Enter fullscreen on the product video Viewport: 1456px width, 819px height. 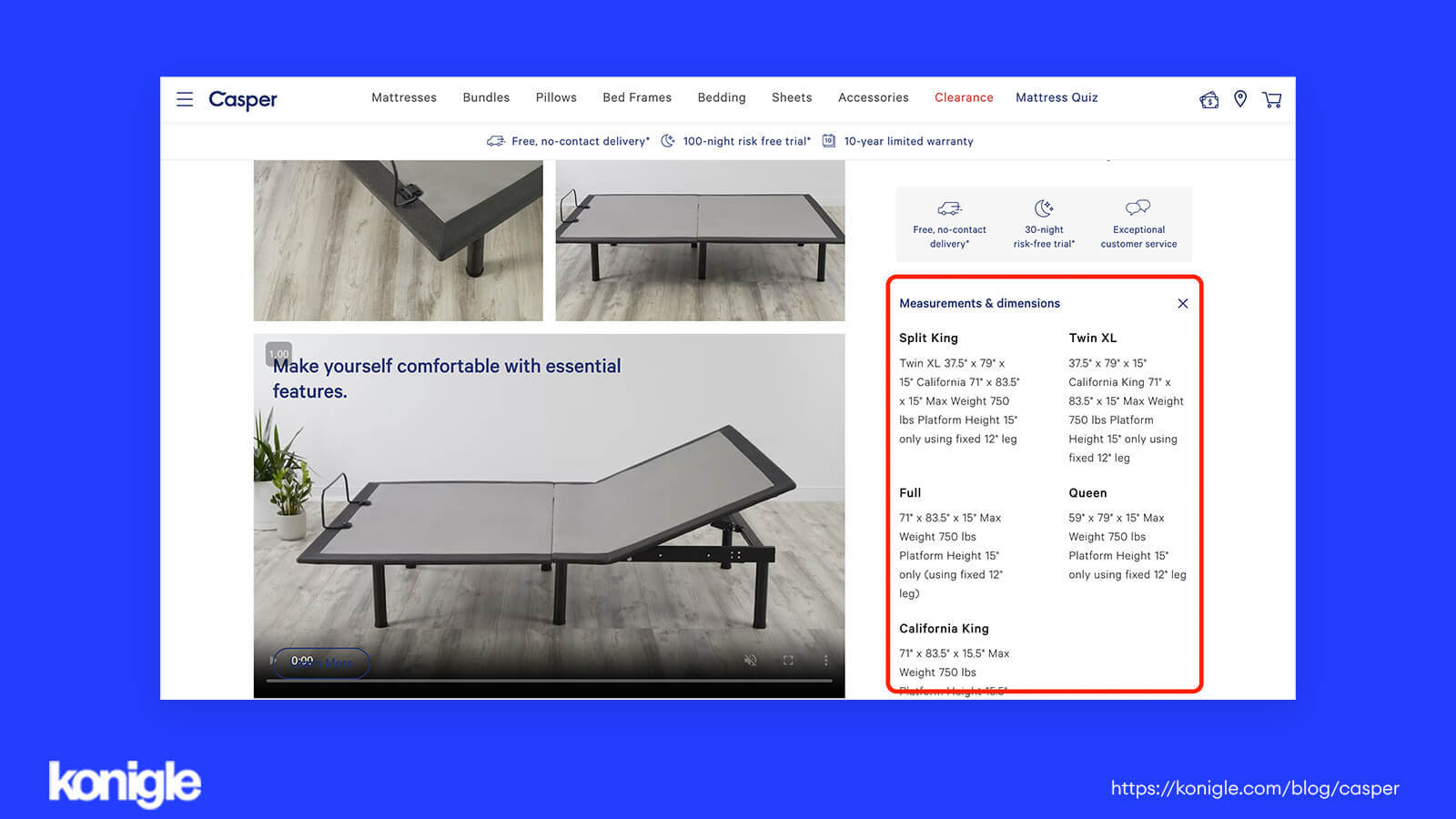(788, 661)
